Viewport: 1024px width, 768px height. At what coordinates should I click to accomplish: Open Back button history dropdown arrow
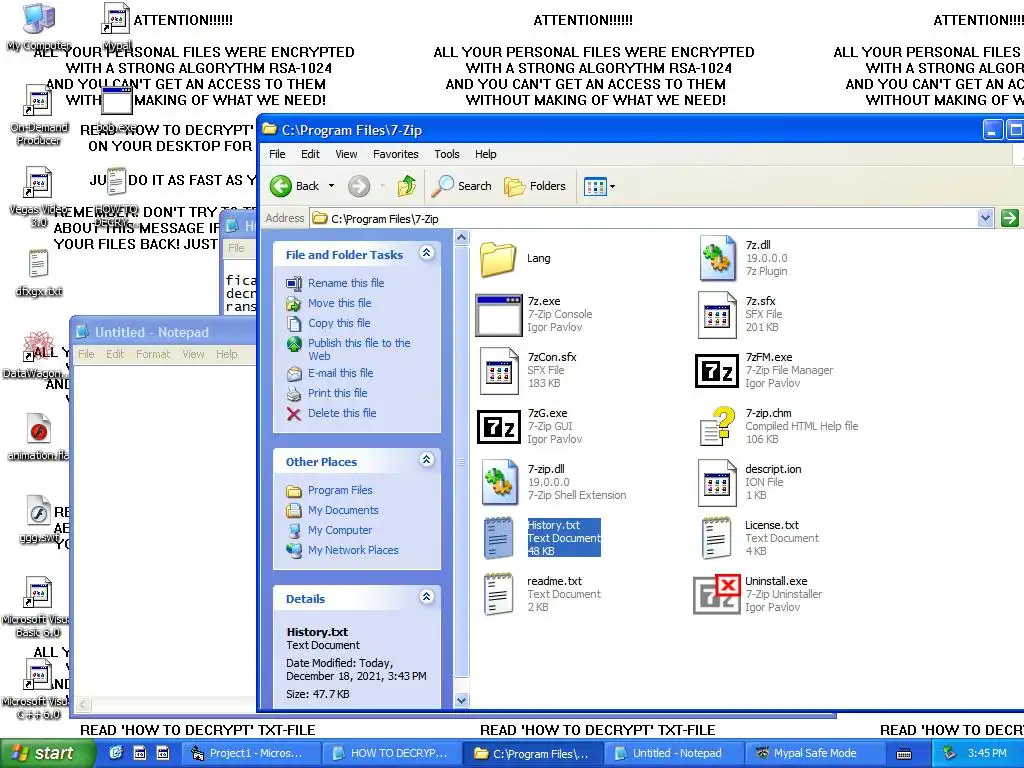[x=331, y=186]
